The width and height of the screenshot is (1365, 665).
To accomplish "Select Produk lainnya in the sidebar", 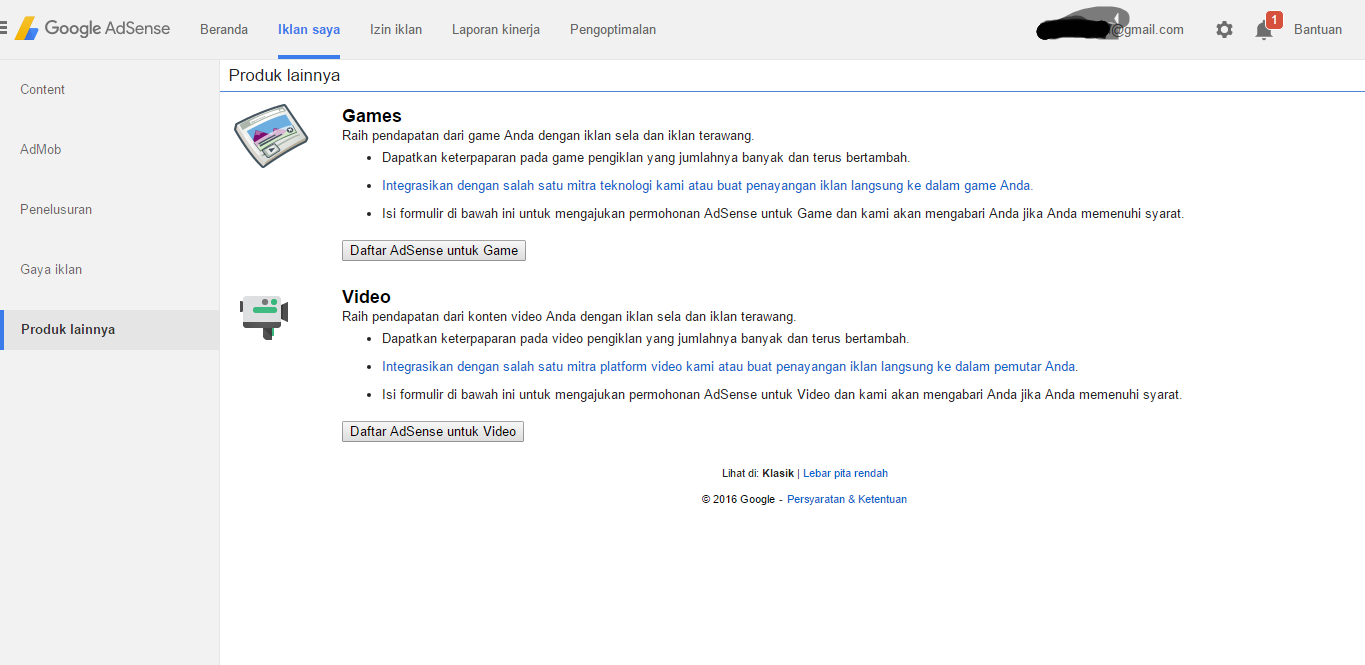I will (x=109, y=330).
